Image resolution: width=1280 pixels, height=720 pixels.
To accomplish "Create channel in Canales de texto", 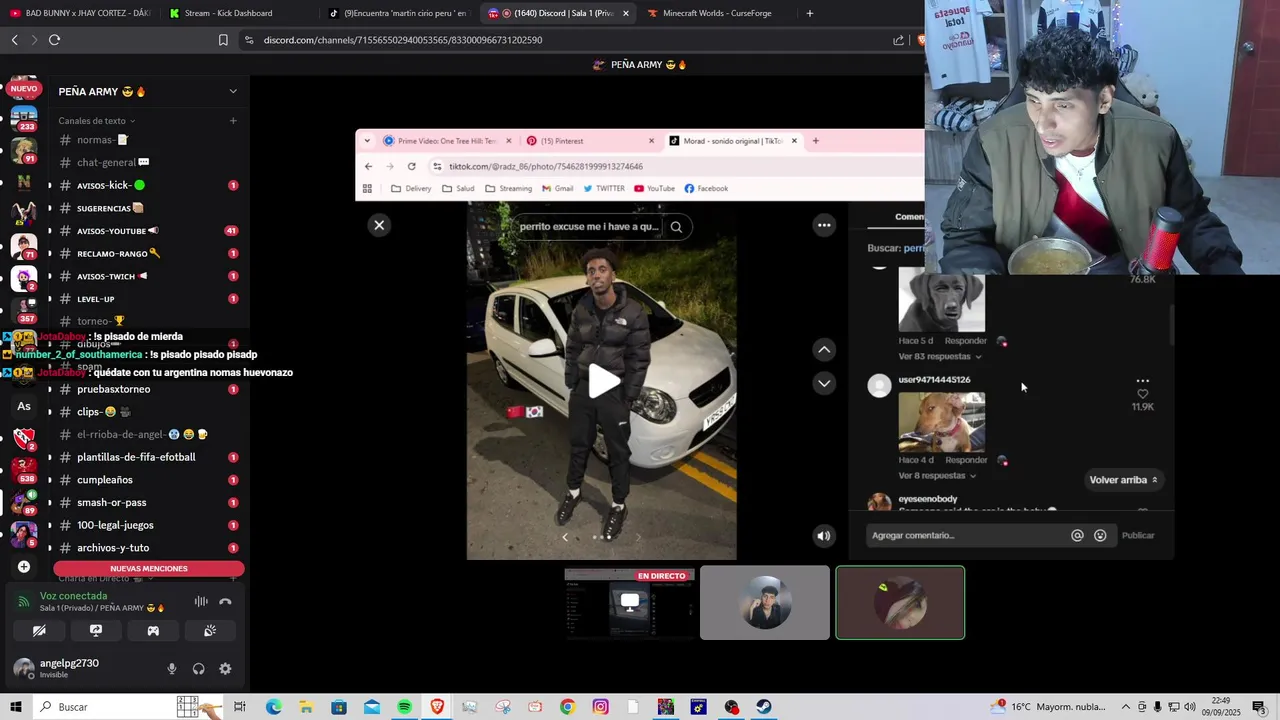I will [x=233, y=121].
